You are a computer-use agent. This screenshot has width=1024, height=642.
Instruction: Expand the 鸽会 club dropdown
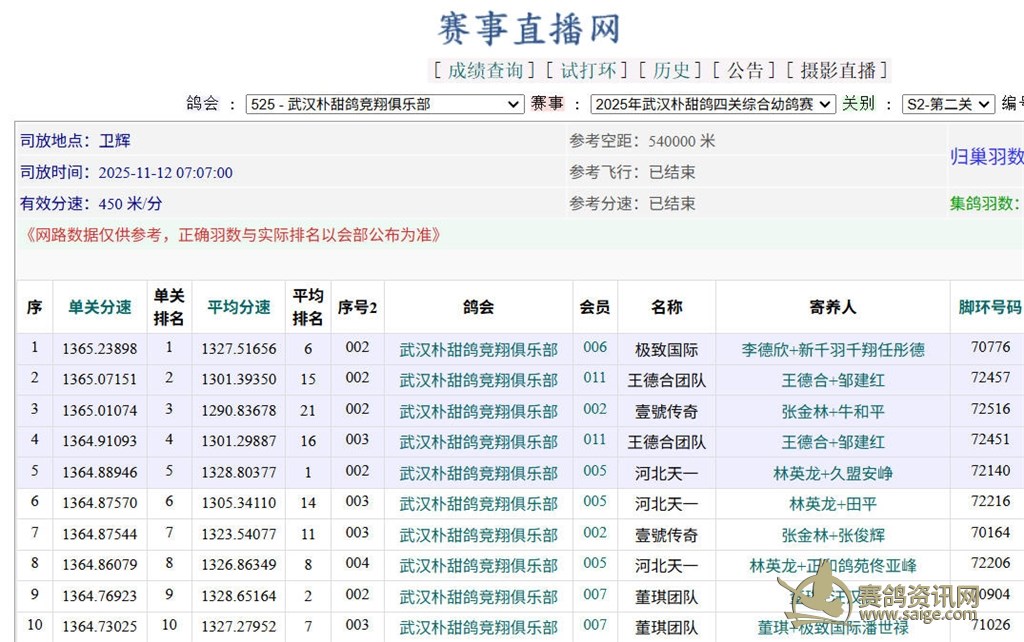[385, 104]
